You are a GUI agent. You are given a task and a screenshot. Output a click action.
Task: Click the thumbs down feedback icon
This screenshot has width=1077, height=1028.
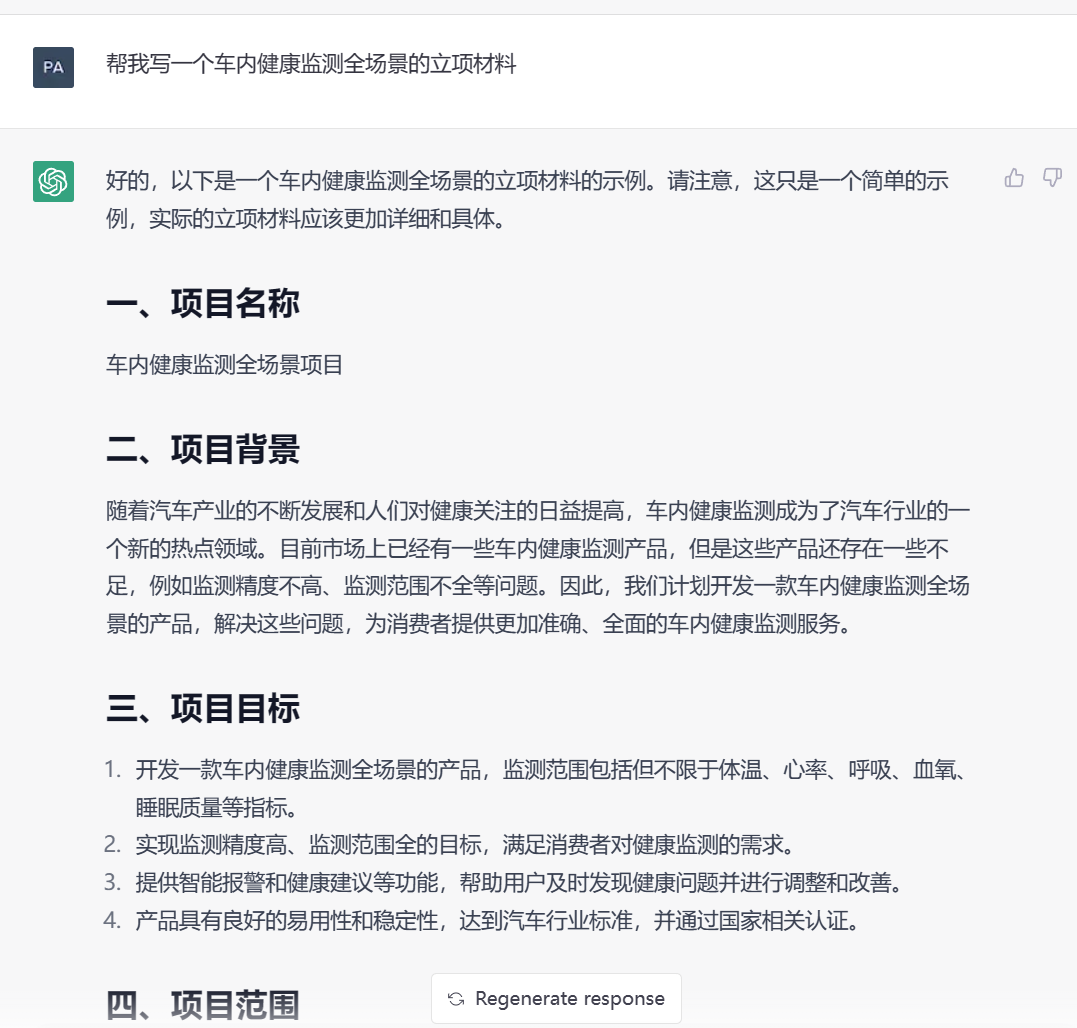[1052, 178]
